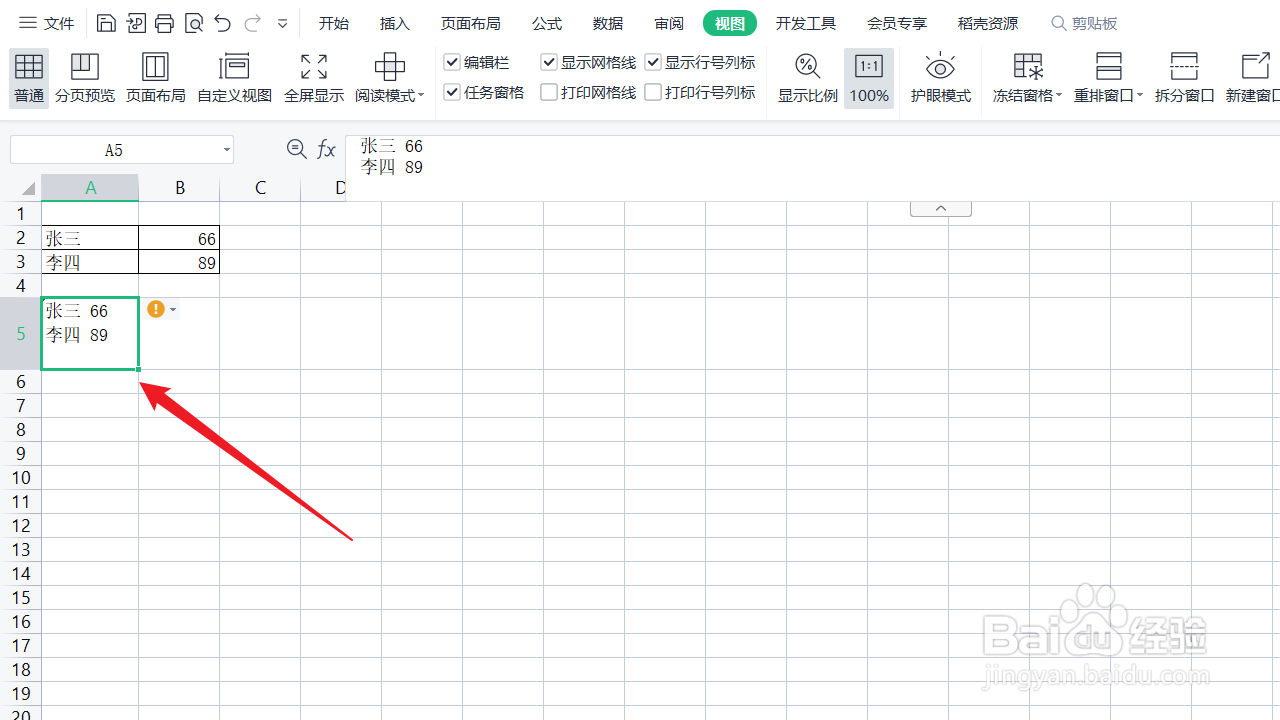Switch to 页面布局 view icon
The width and height of the screenshot is (1280, 720).
[155, 78]
